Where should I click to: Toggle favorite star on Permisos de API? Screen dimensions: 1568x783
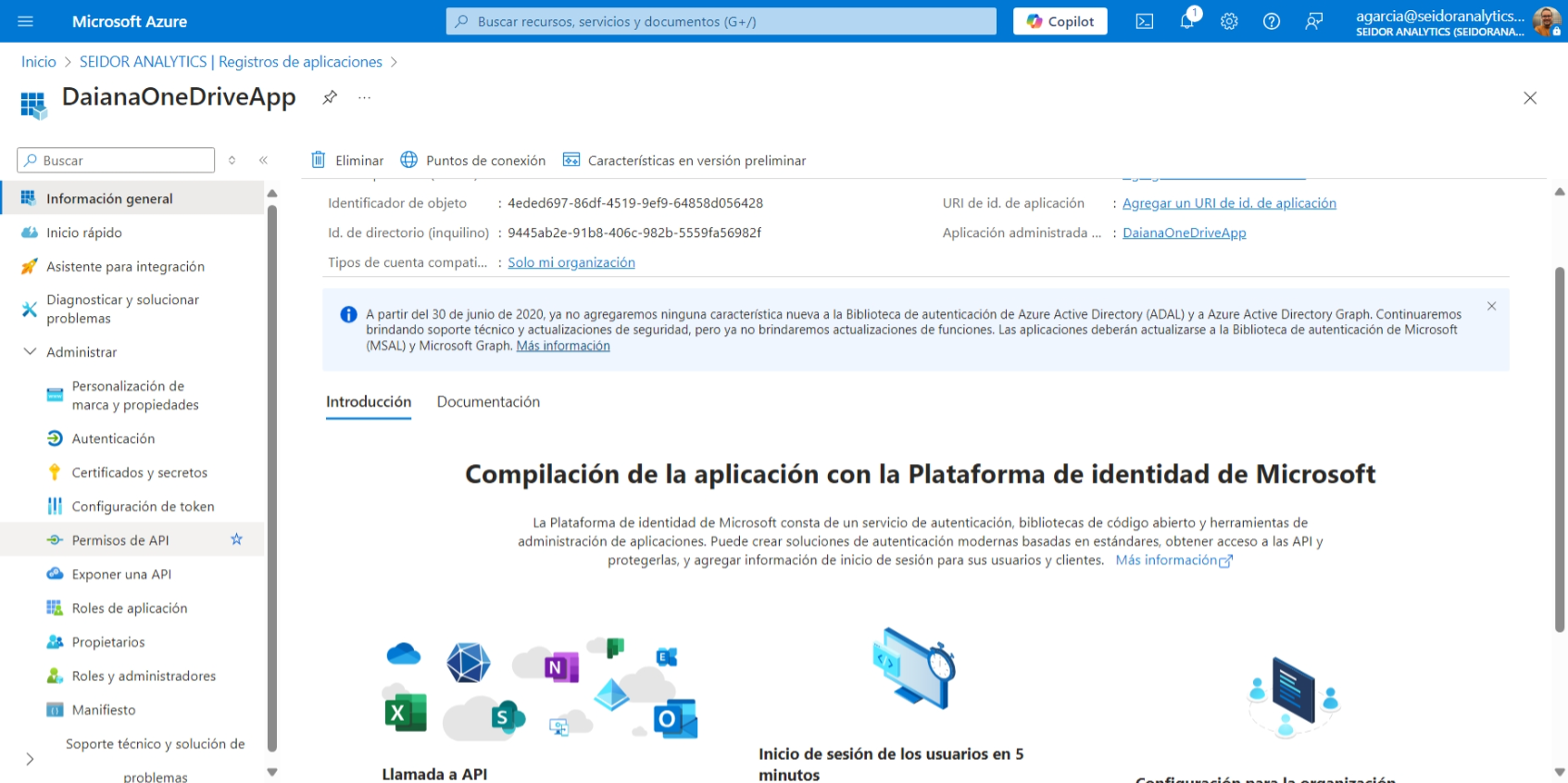(x=236, y=539)
